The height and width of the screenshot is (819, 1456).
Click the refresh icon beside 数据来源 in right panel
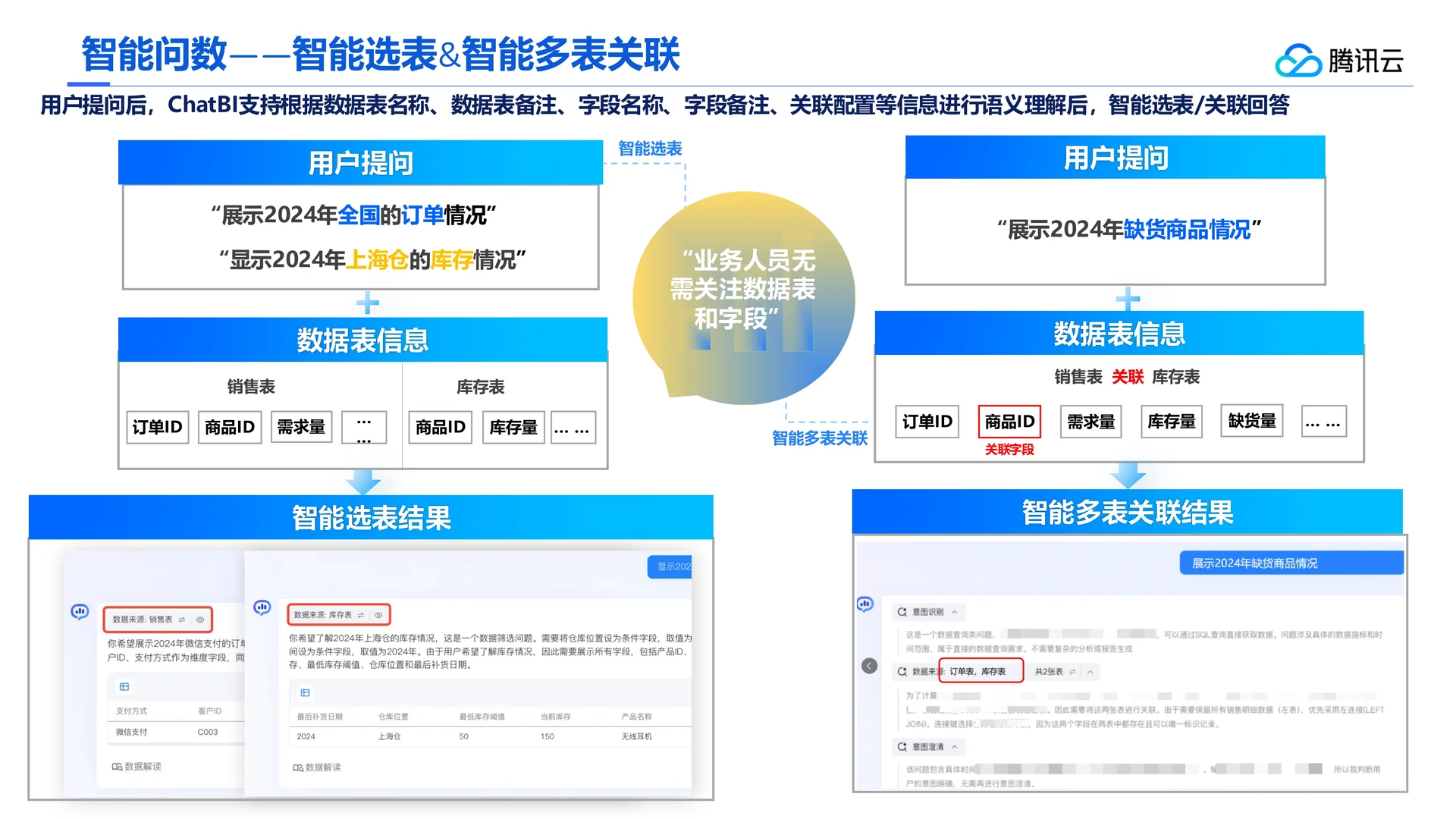(x=902, y=673)
